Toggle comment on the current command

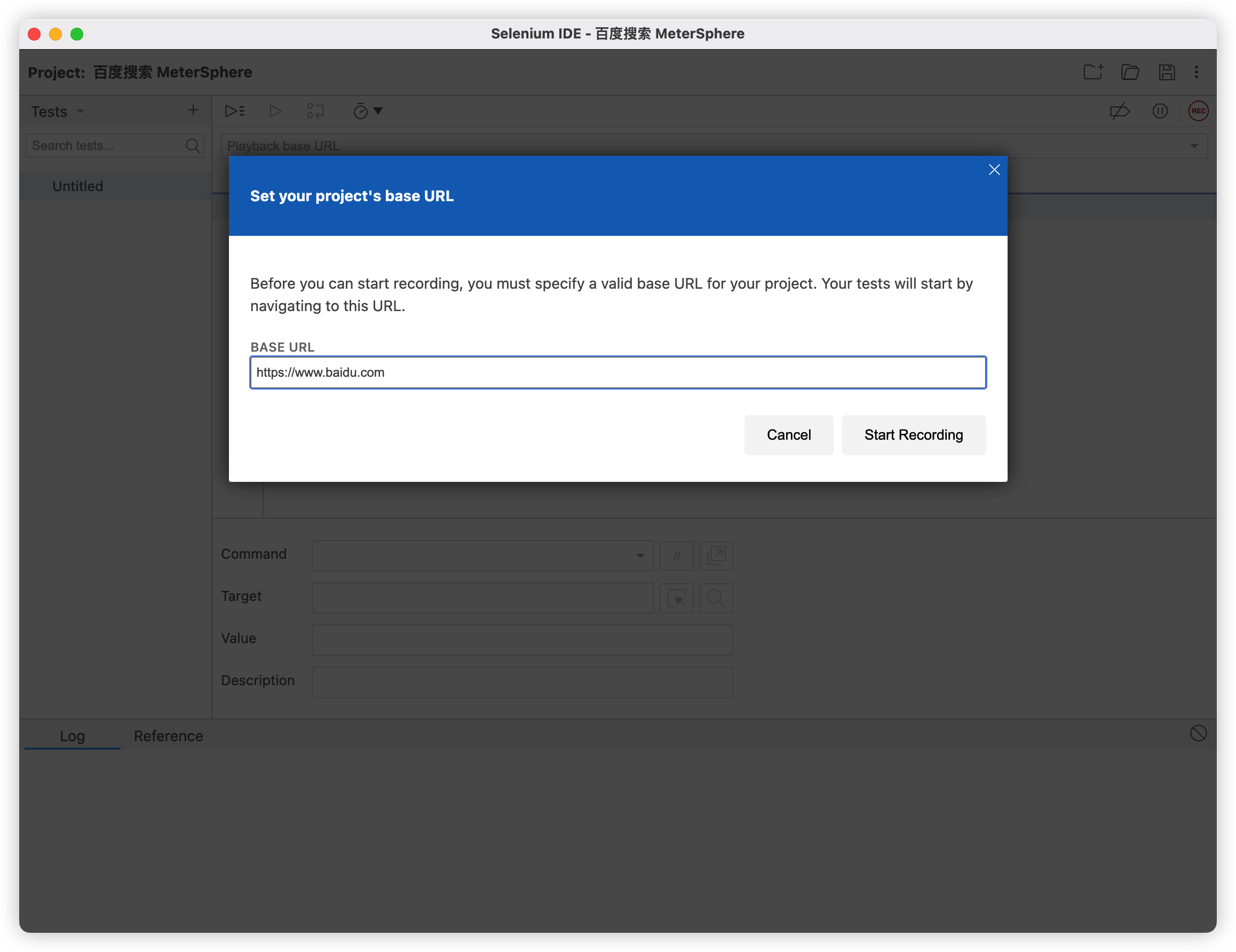point(676,556)
